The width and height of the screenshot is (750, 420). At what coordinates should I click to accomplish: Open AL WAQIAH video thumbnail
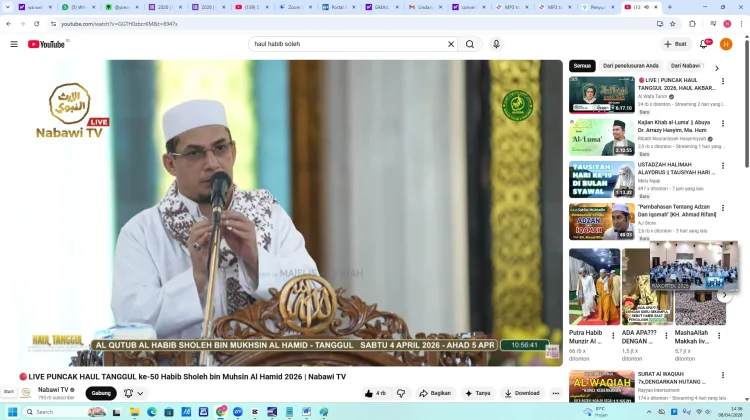tap(602, 386)
